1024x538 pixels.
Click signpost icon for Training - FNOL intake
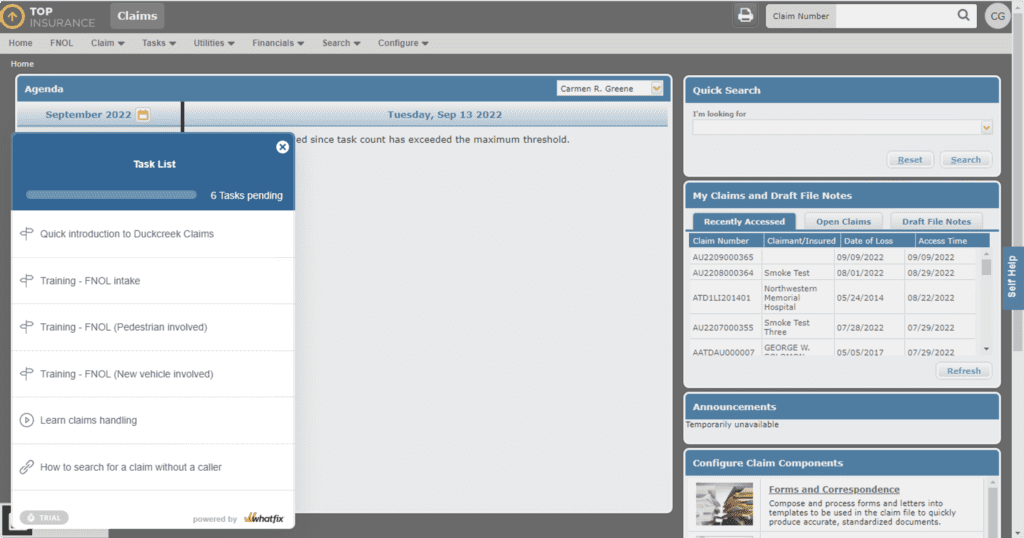[x=26, y=281]
